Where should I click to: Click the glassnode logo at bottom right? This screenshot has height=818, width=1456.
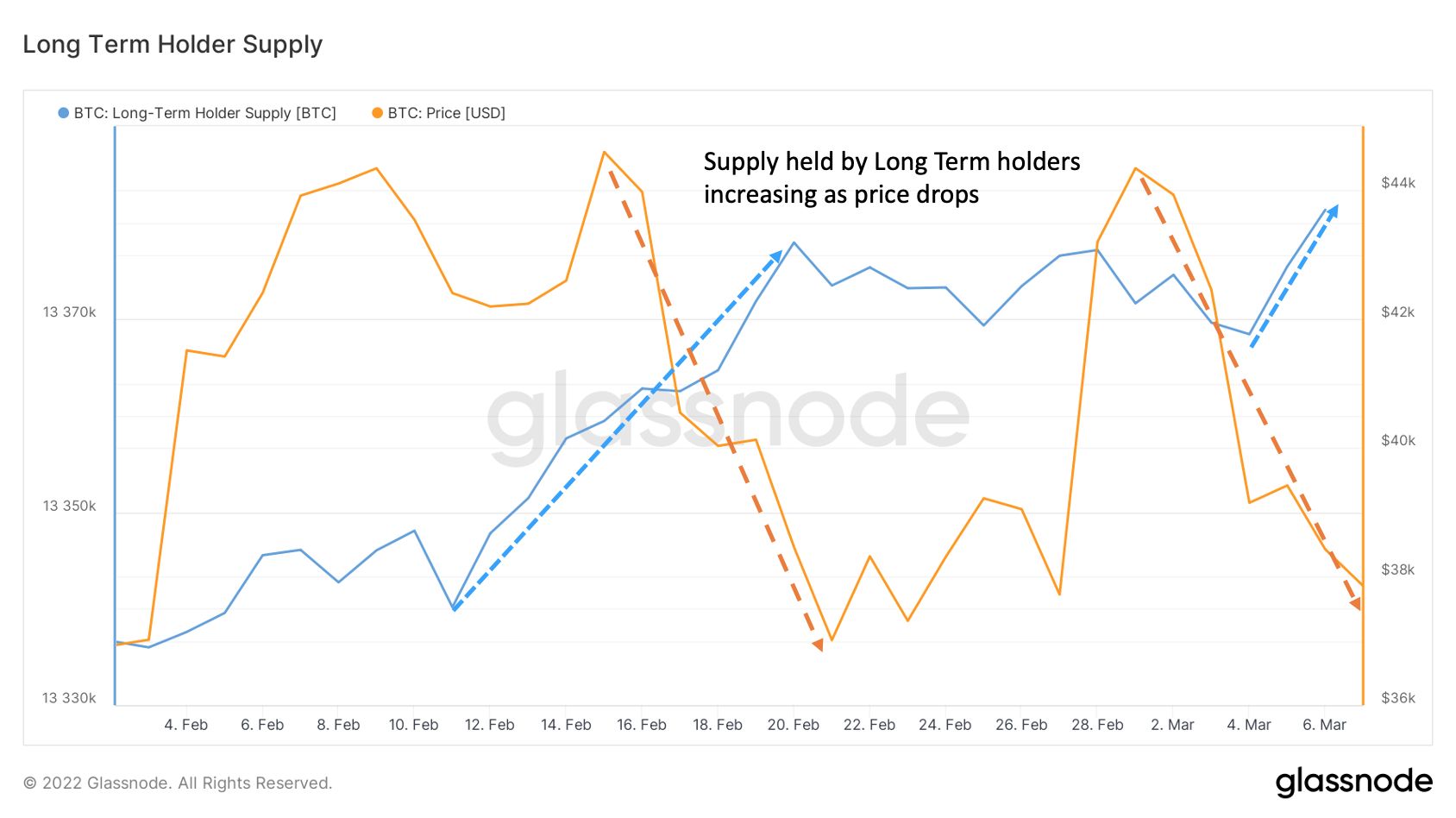(1353, 782)
